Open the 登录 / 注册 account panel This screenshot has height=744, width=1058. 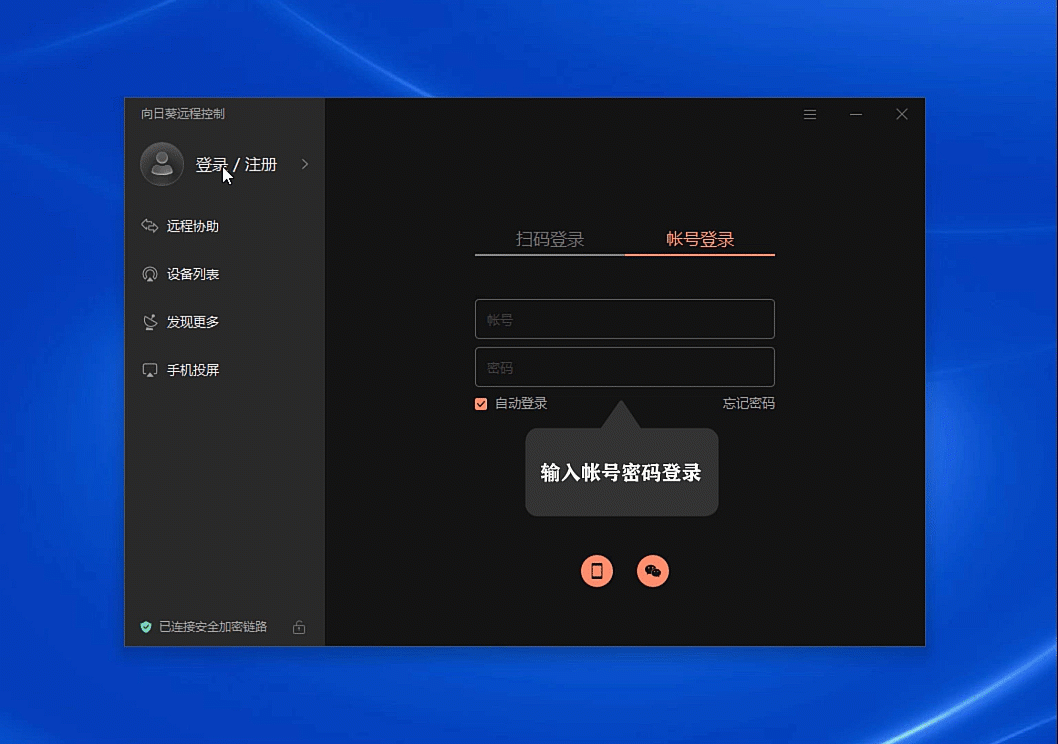tap(236, 165)
